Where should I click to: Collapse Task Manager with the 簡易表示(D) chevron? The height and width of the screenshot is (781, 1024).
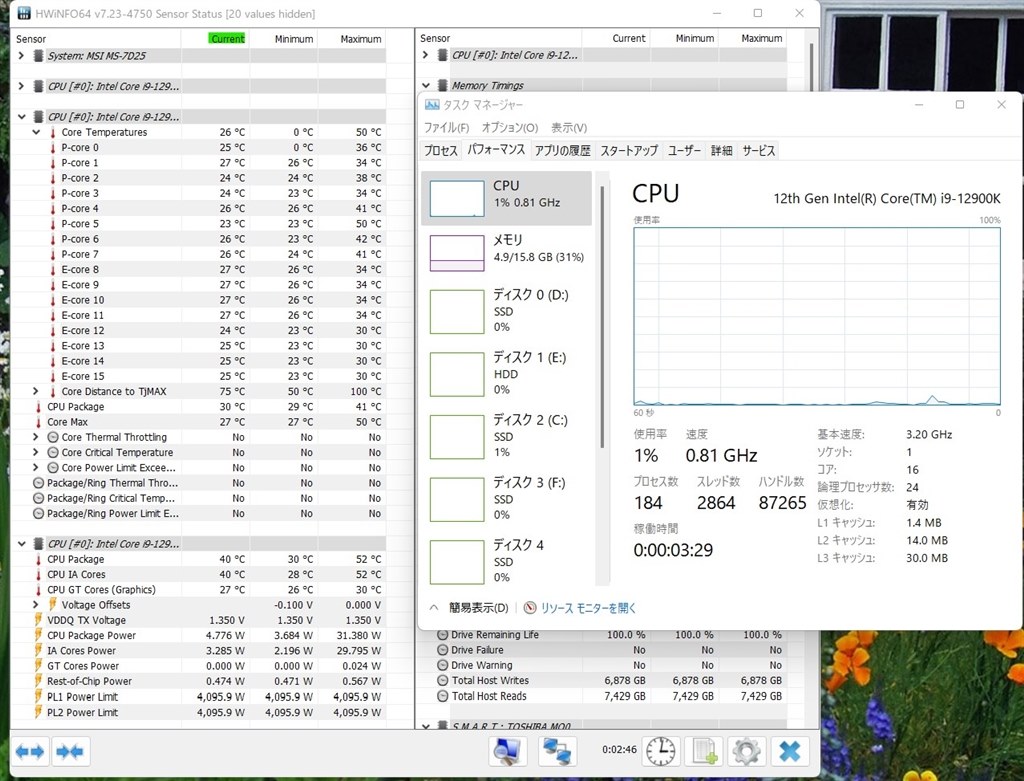tap(434, 607)
